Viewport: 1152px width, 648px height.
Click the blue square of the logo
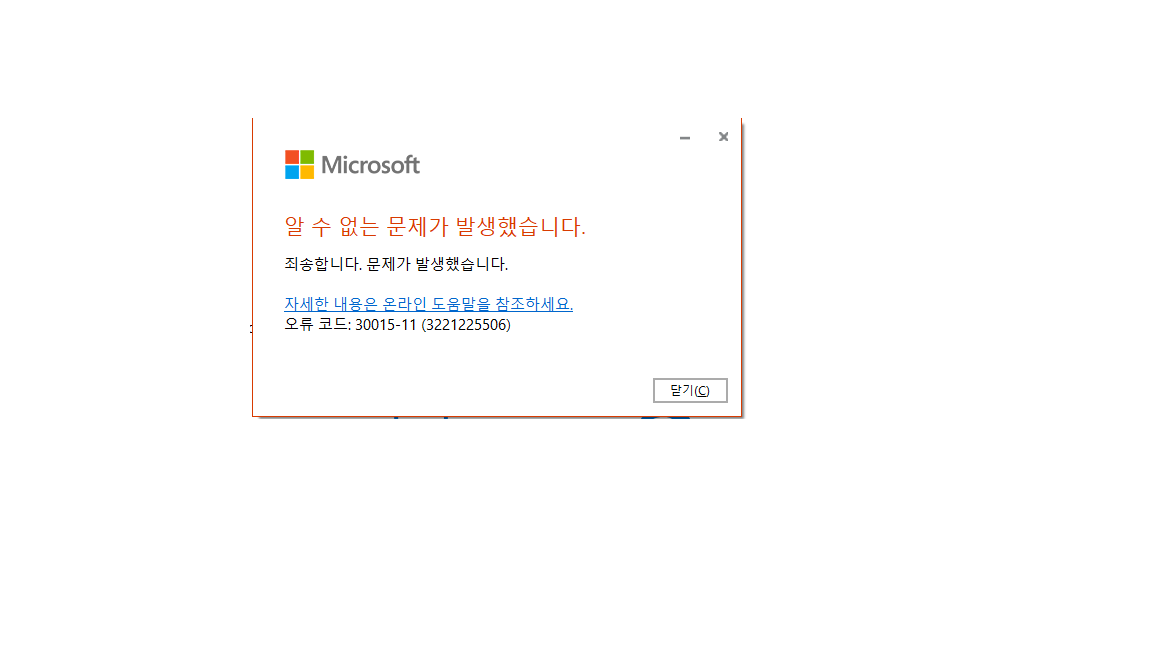[x=292, y=173]
